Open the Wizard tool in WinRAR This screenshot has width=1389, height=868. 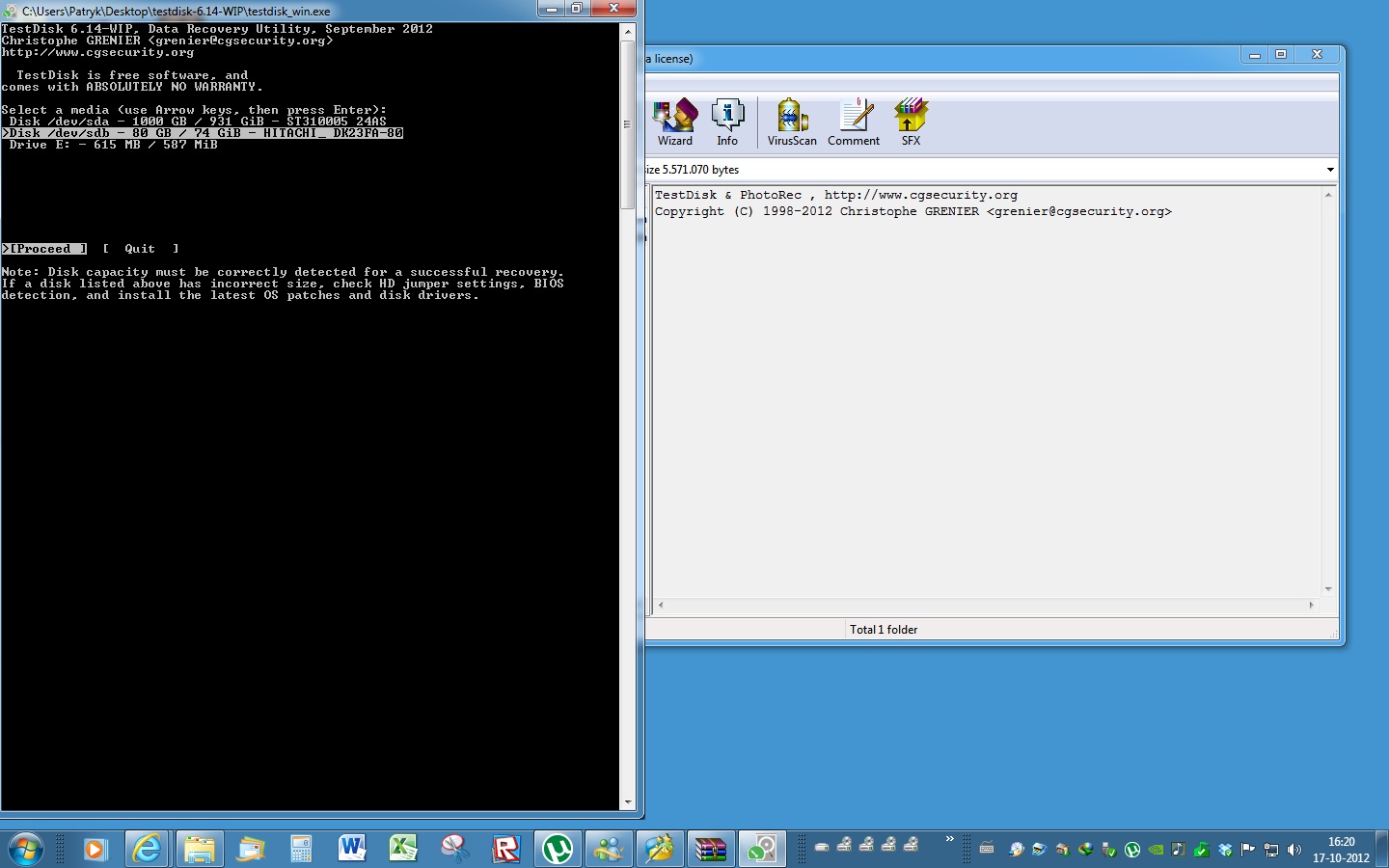pyautogui.click(x=675, y=122)
